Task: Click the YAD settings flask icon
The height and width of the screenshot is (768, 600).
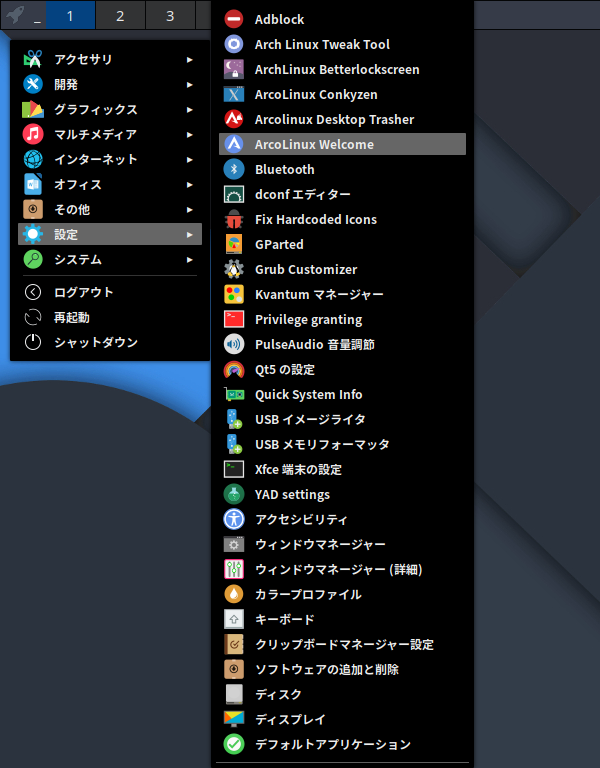Action: coord(234,494)
